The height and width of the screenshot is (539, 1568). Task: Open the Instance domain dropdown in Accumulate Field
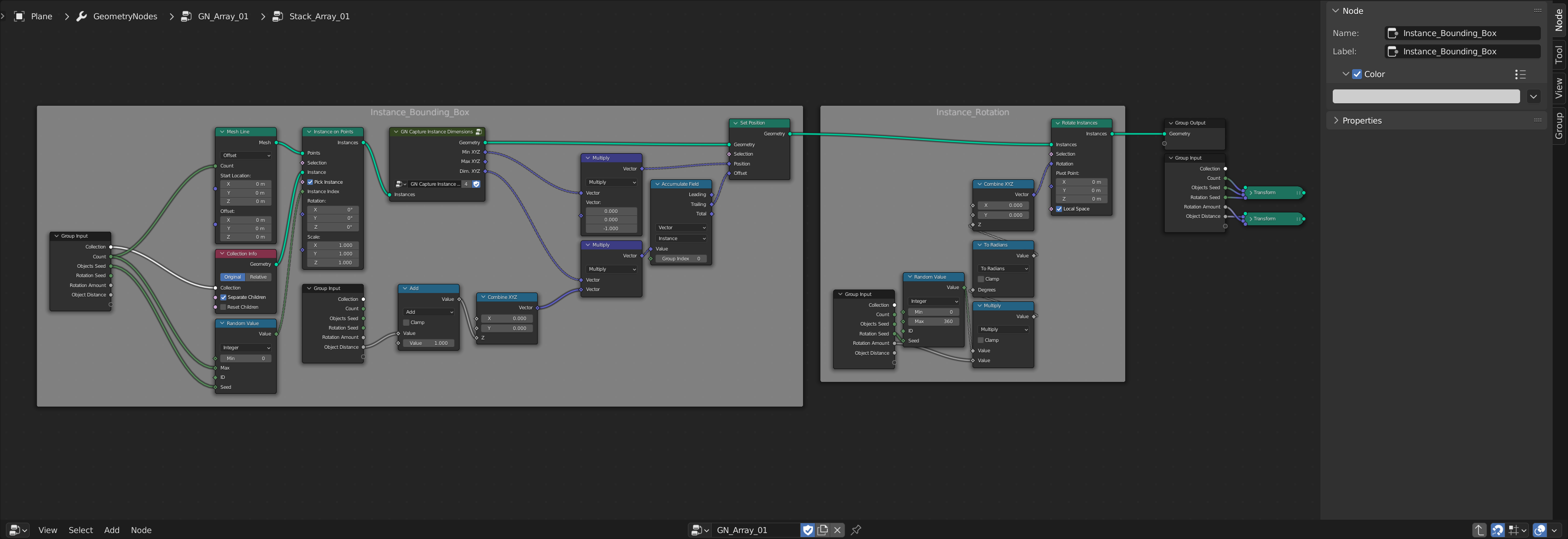681,239
